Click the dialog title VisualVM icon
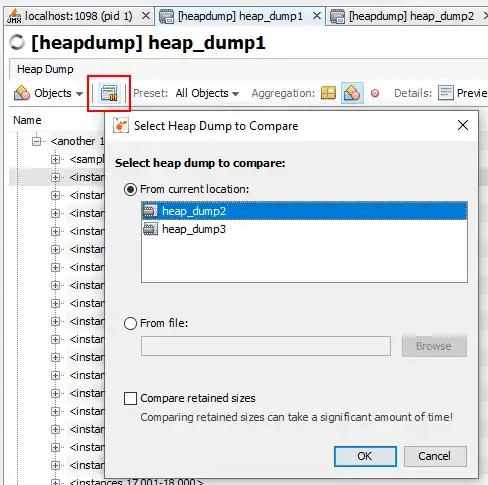488x485 pixels. click(121, 126)
